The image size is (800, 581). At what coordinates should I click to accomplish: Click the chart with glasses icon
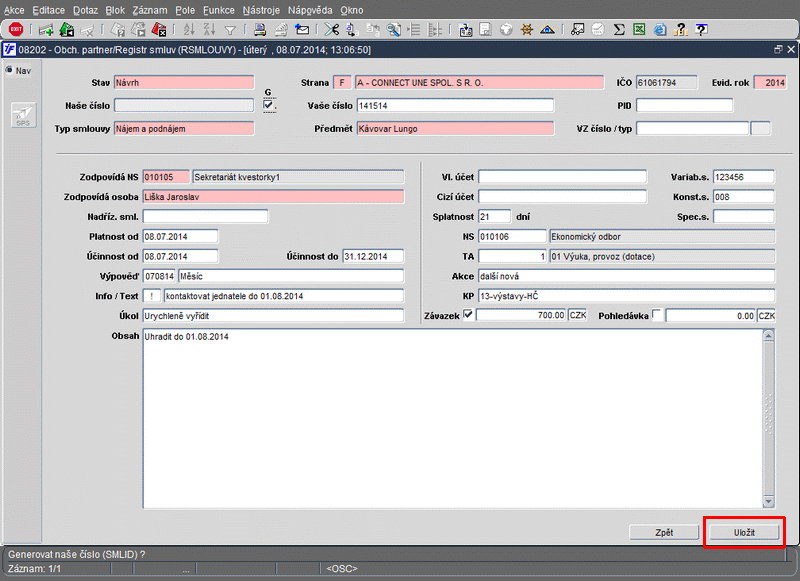click(577, 30)
